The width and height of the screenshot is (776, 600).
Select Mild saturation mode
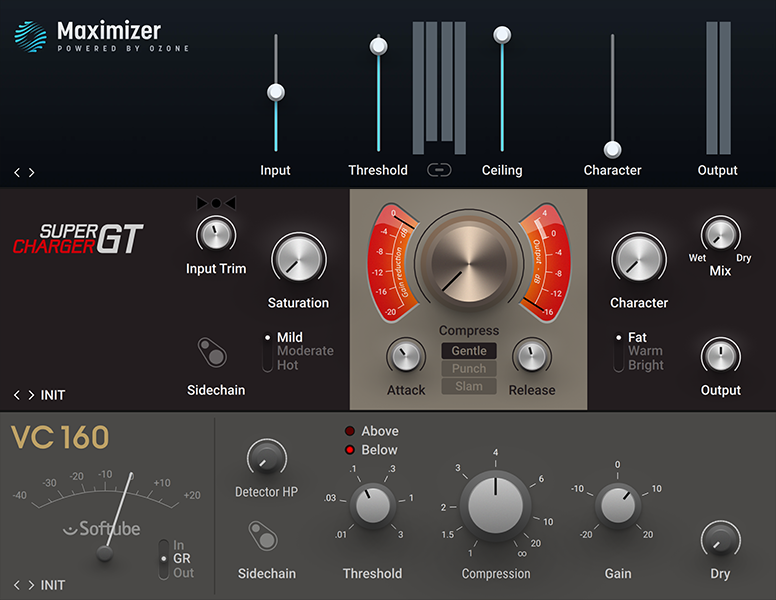[x=290, y=337]
